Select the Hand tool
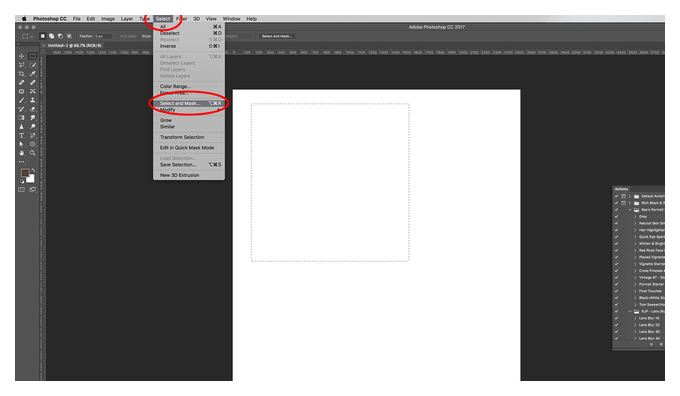 (x=21, y=153)
